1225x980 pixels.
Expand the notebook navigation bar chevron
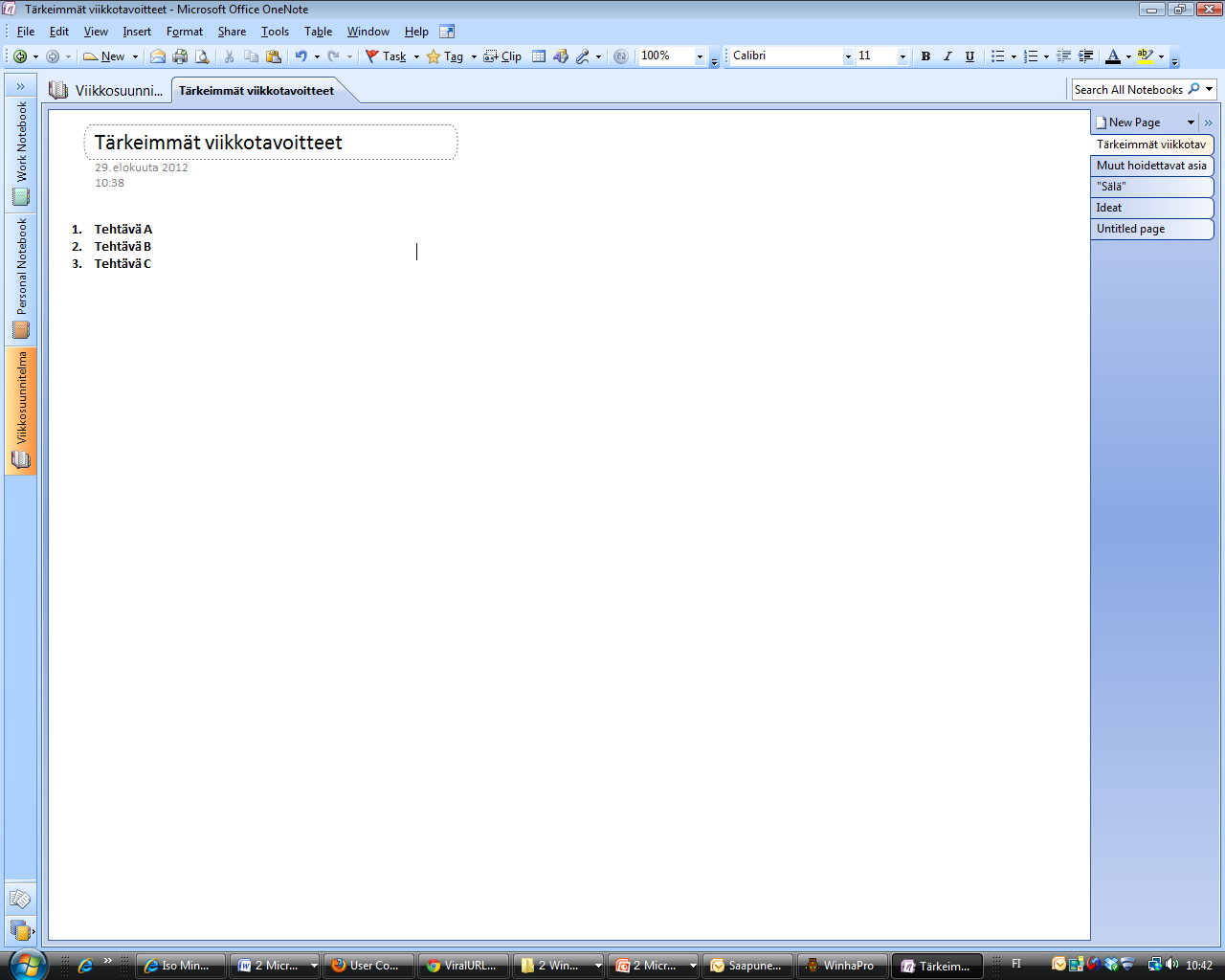click(x=20, y=86)
